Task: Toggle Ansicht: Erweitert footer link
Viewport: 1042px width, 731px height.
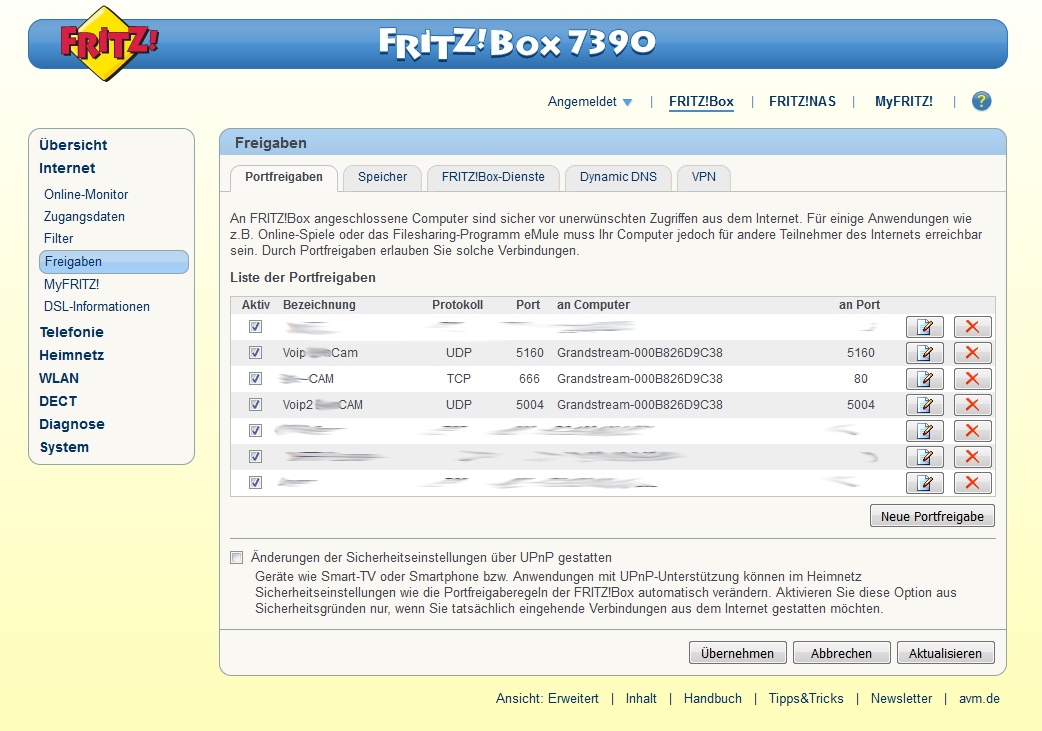Action: click(547, 698)
